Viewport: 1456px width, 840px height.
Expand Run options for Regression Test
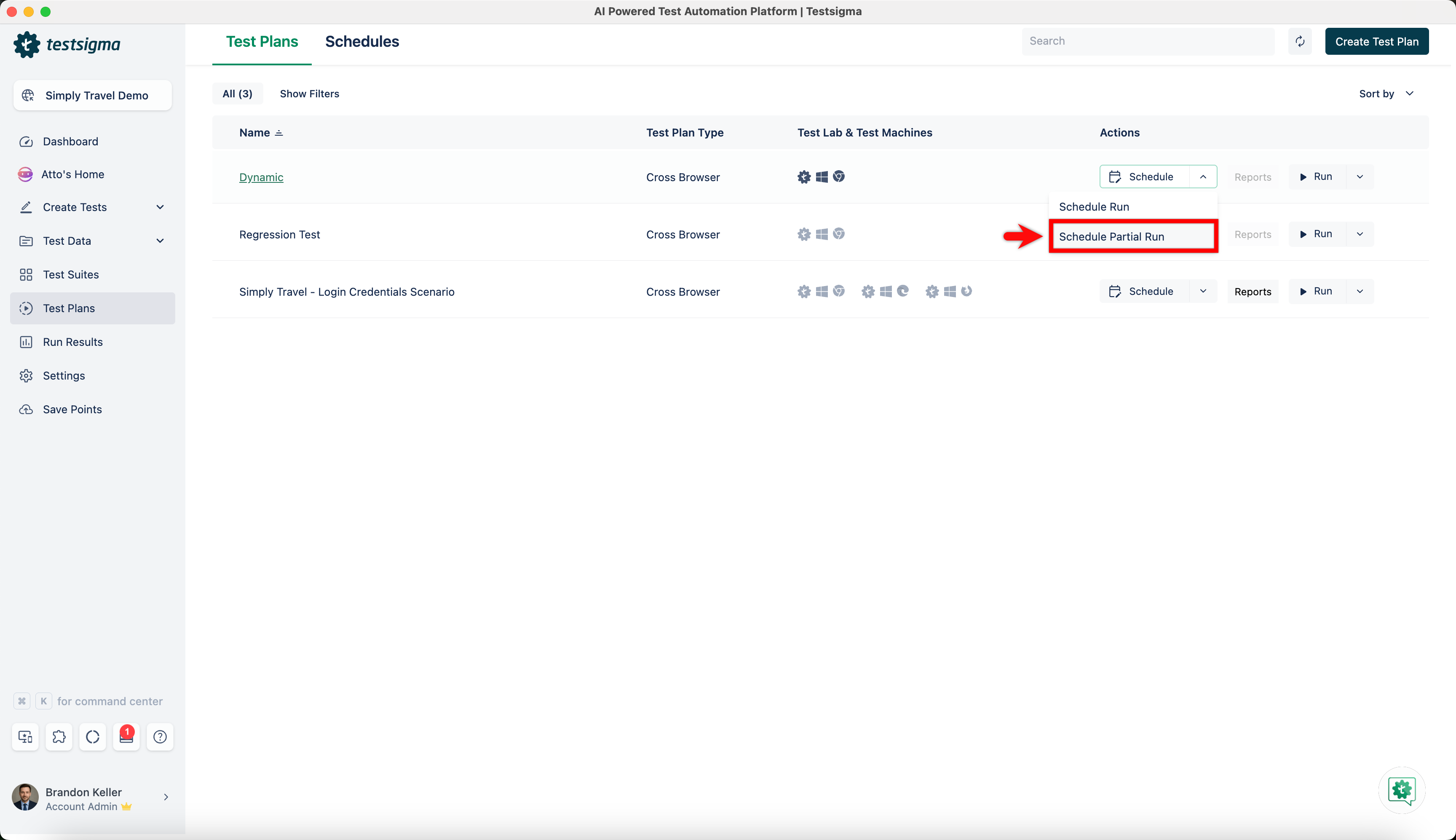pos(1360,234)
